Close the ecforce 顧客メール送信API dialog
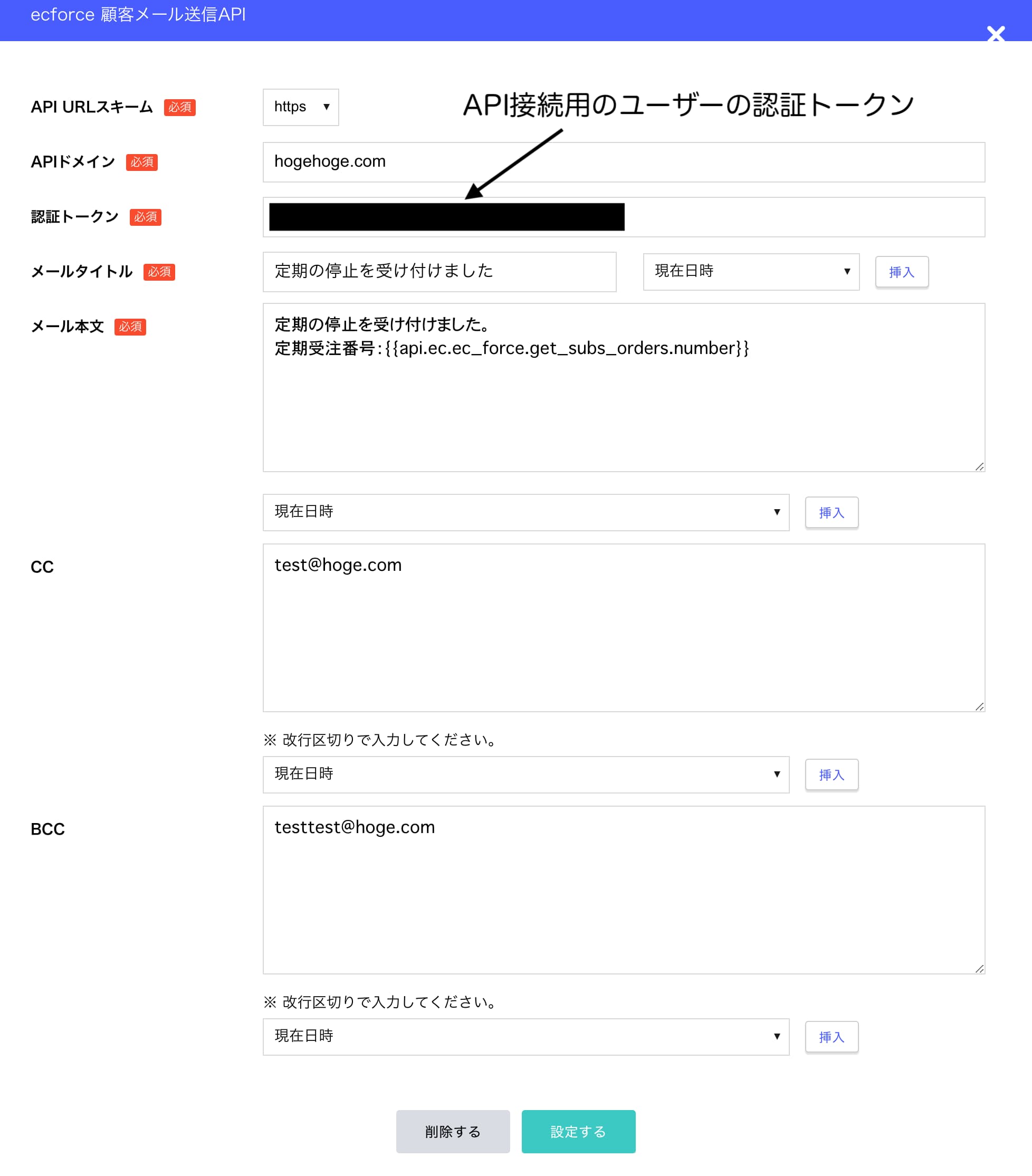Viewport: 1032px width, 1176px height. (x=995, y=34)
